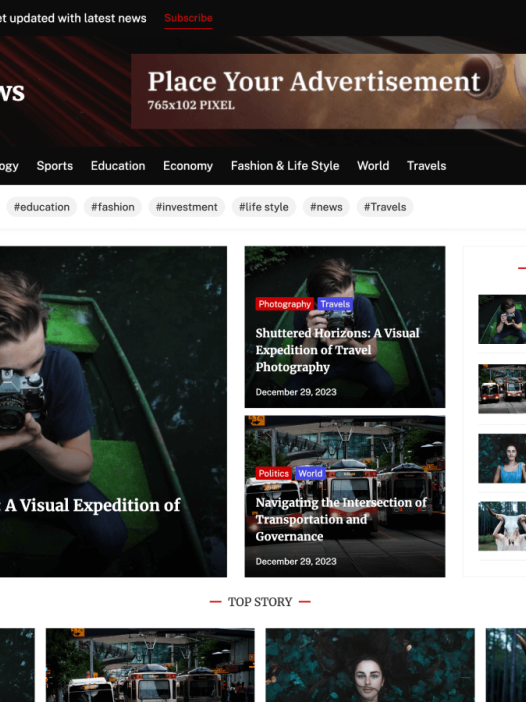
Task: Click December 29, 2023 under Shuttered Horizons
Action: [x=296, y=392]
